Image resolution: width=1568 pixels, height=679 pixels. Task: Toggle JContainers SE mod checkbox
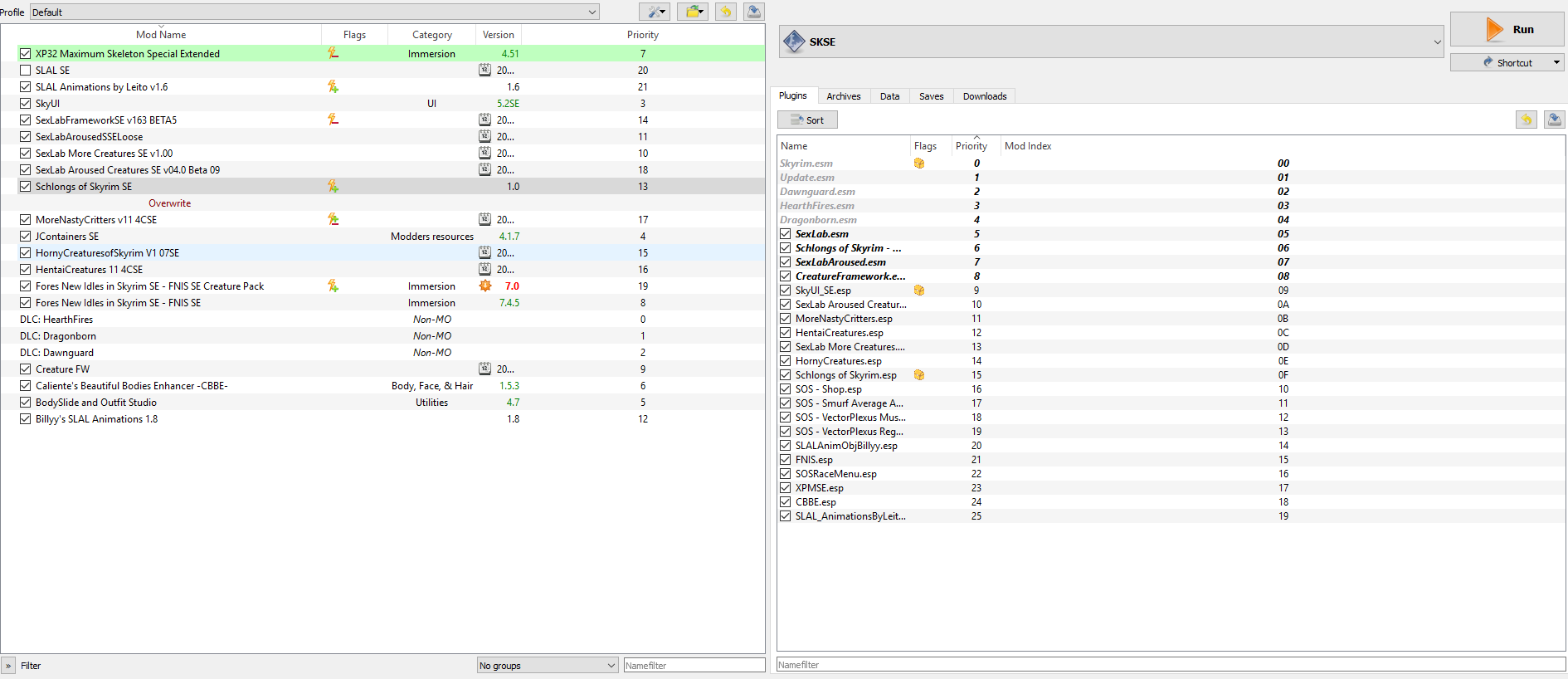point(26,236)
